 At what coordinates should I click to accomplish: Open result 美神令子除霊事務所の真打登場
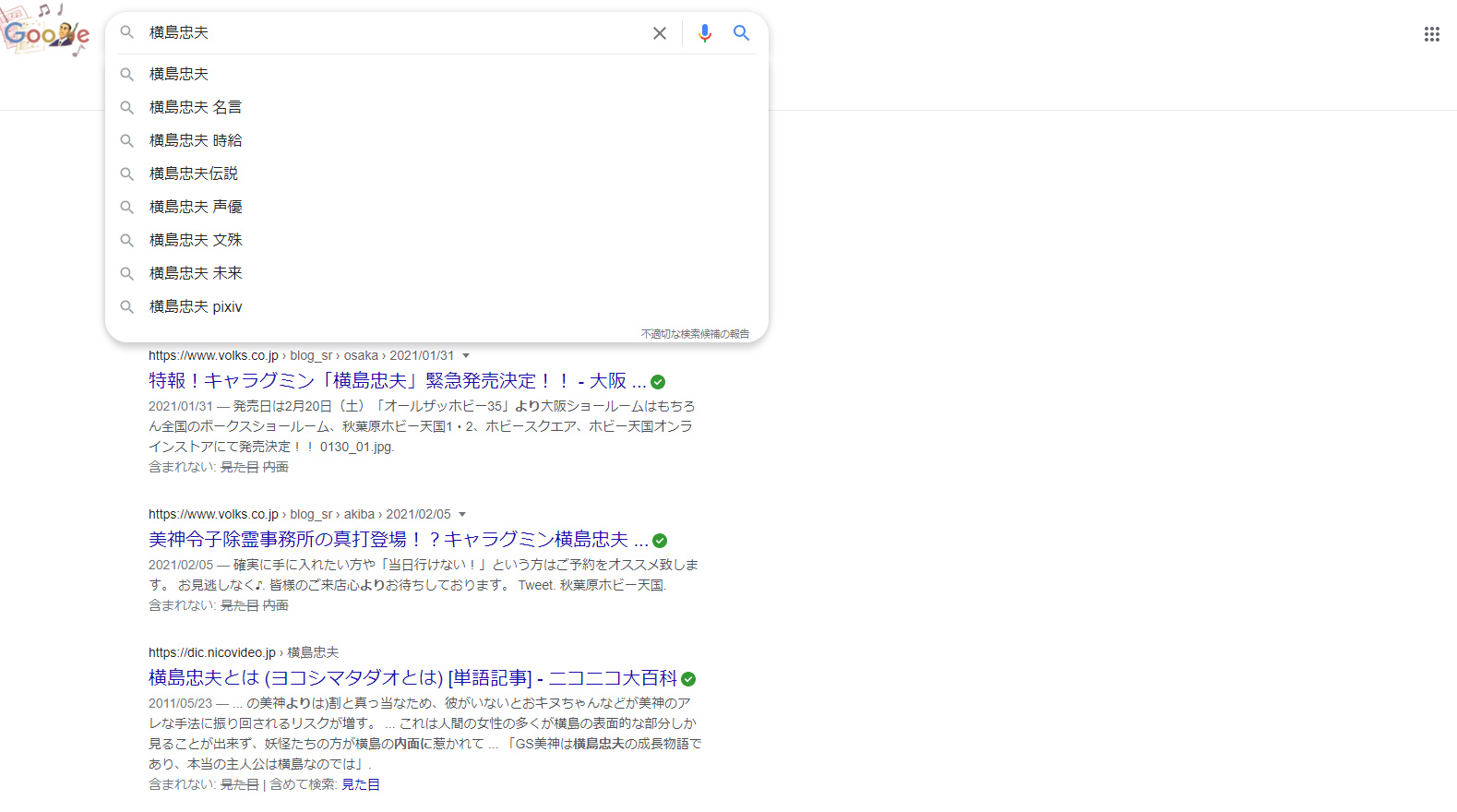pos(399,540)
